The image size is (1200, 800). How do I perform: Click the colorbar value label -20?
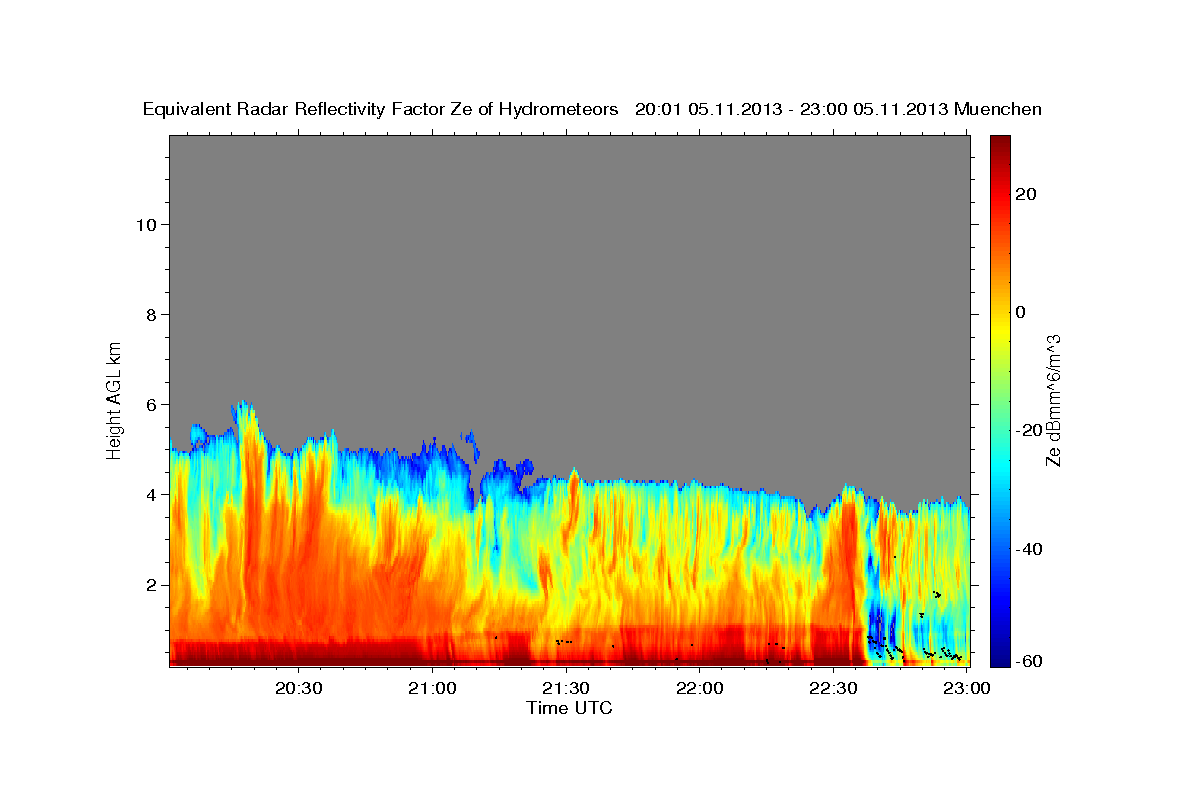1027,430
